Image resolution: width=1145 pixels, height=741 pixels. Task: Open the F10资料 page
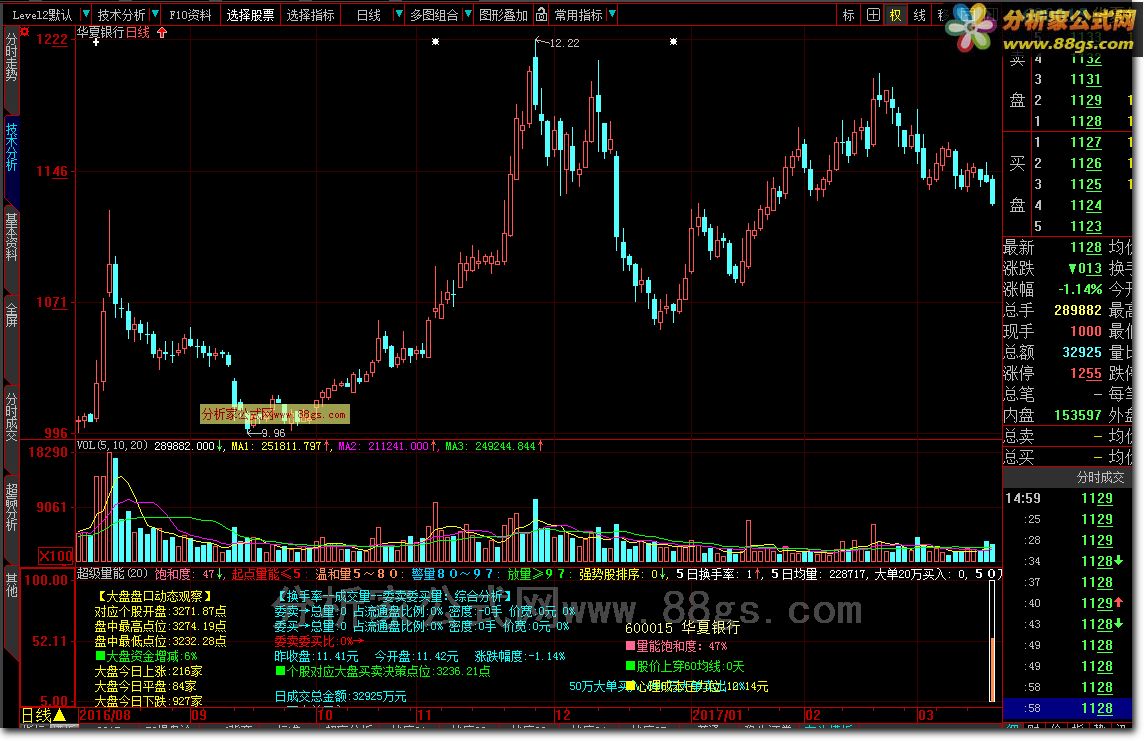click(x=190, y=15)
